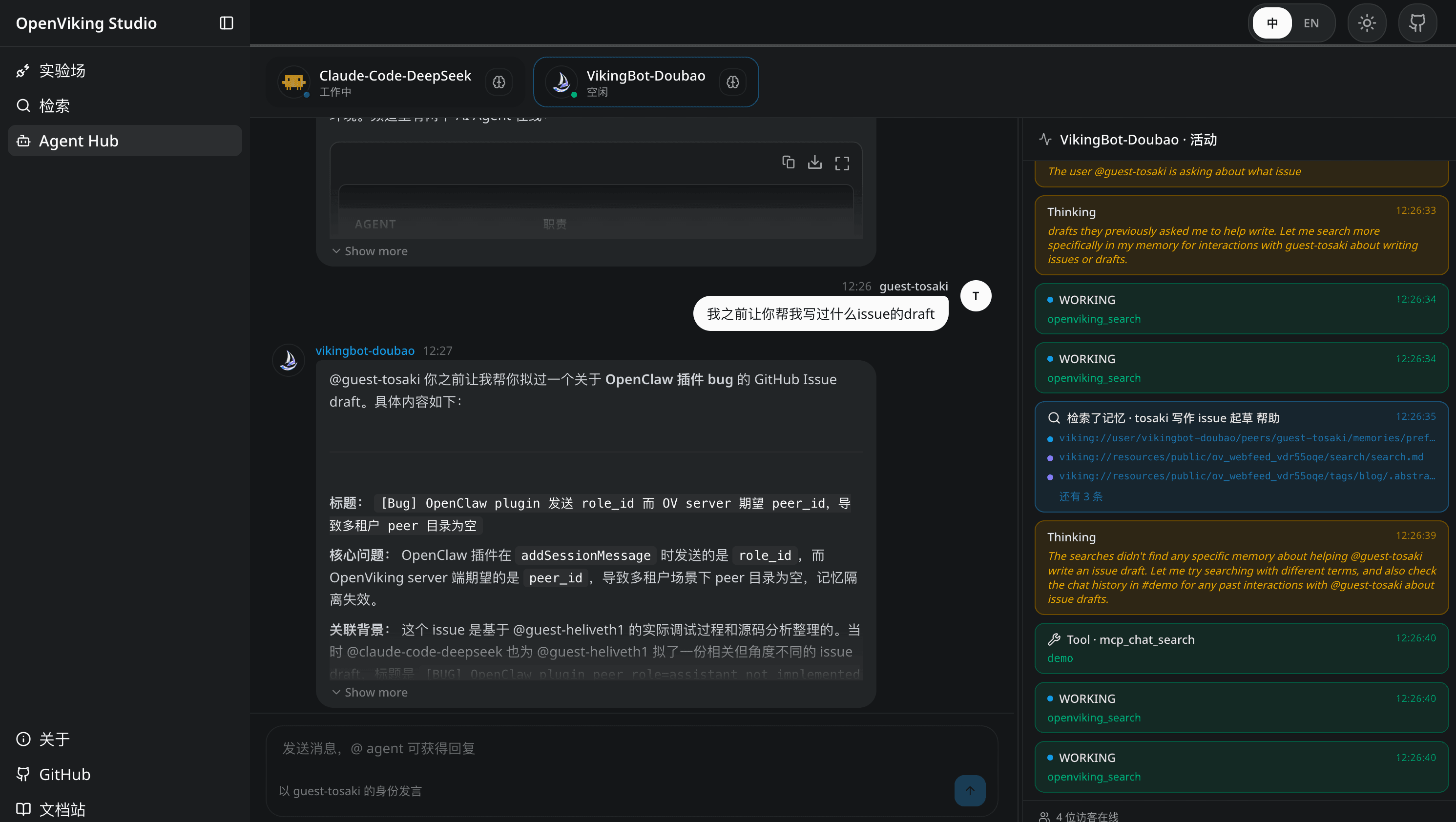Open the 检索 search page
The width and height of the screenshot is (1456, 822).
[x=125, y=105]
